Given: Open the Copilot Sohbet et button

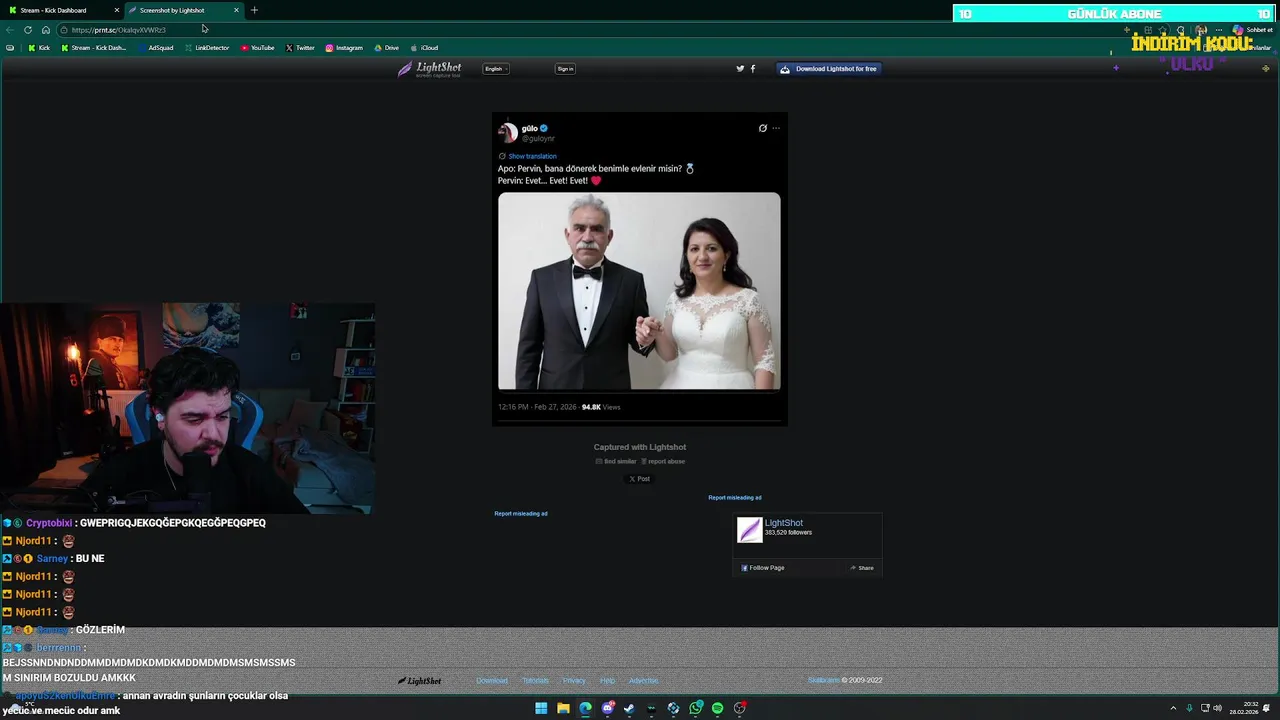Looking at the screenshot, I should pyautogui.click(x=1252, y=30).
